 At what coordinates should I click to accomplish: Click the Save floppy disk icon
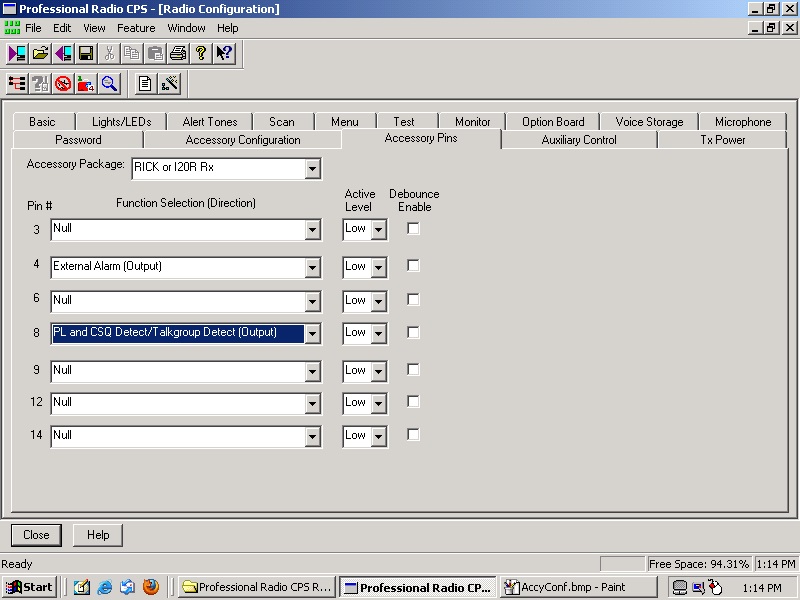pyautogui.click(x=86, y=53)
